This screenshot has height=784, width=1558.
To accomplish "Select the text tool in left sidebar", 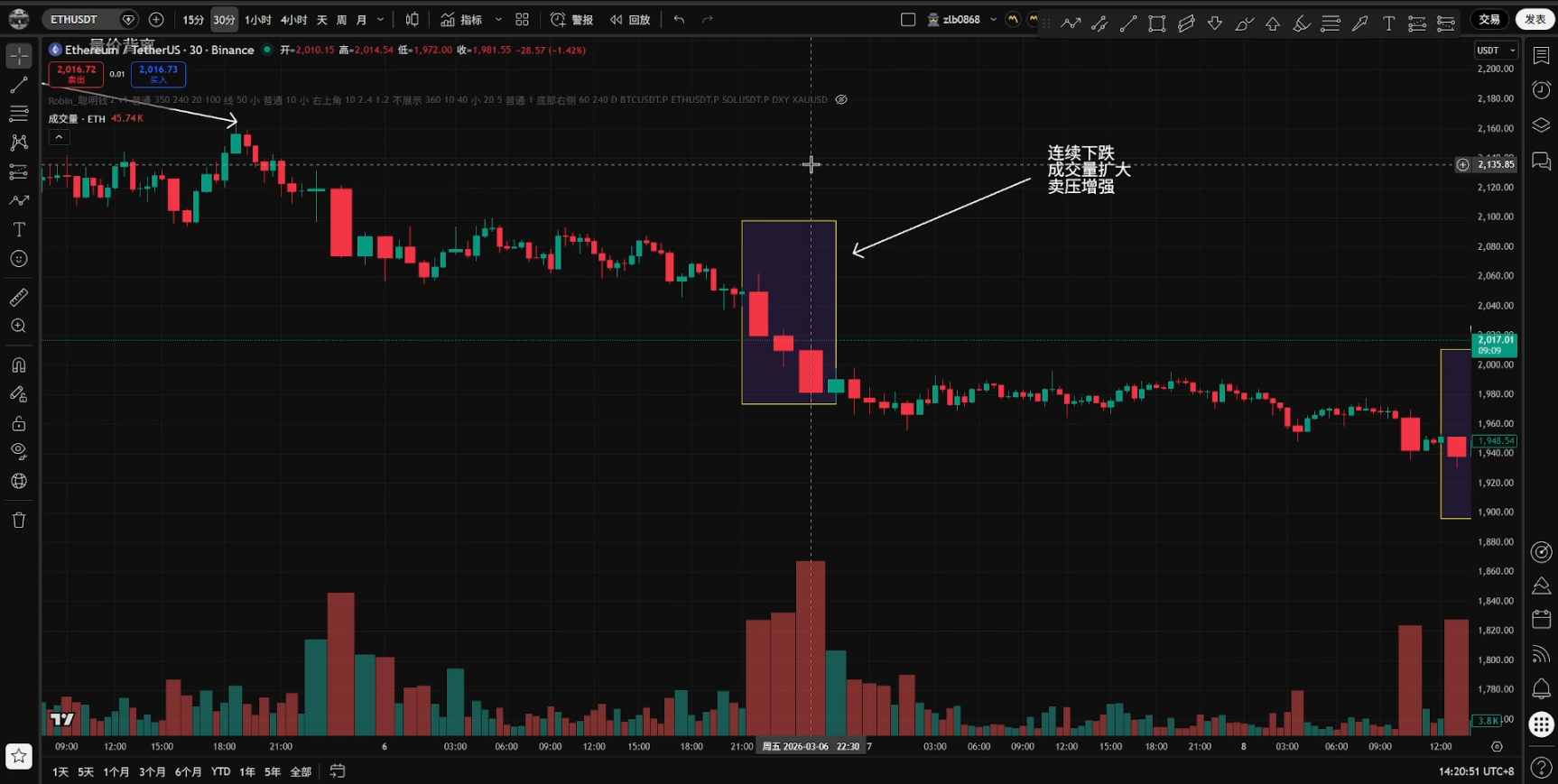I will [x=18, y=230].
